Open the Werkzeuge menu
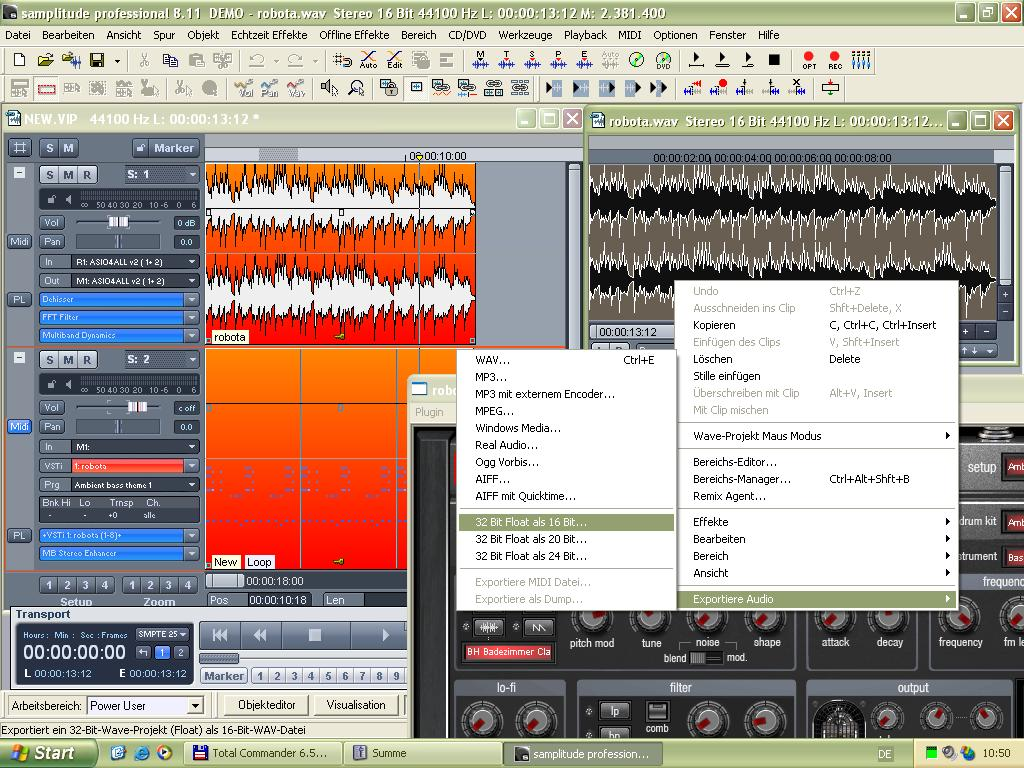This screenshot has height=768, width=1024. coord(525,35)
